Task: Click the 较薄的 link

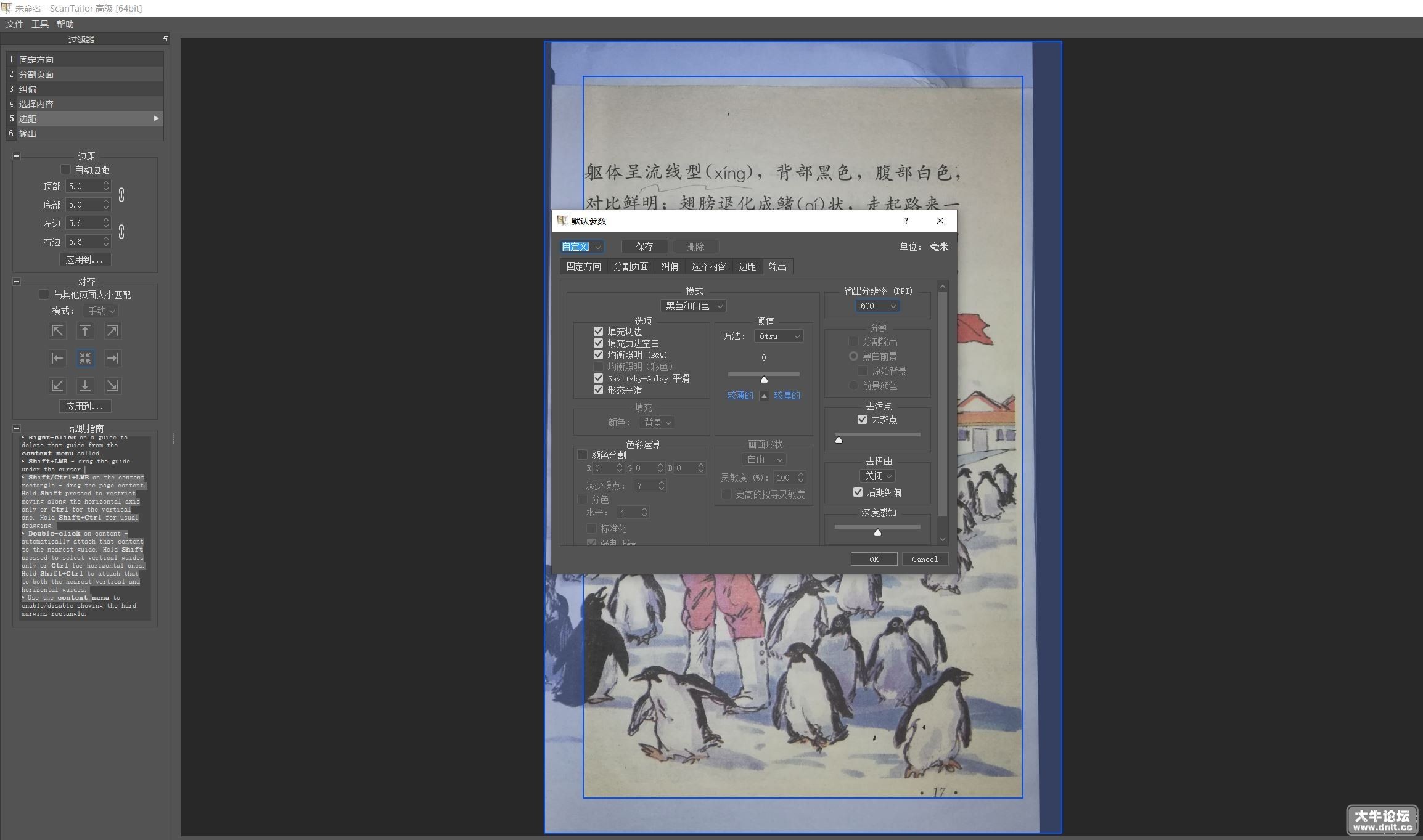Action: pyautogui.click(x=740, y=395)
